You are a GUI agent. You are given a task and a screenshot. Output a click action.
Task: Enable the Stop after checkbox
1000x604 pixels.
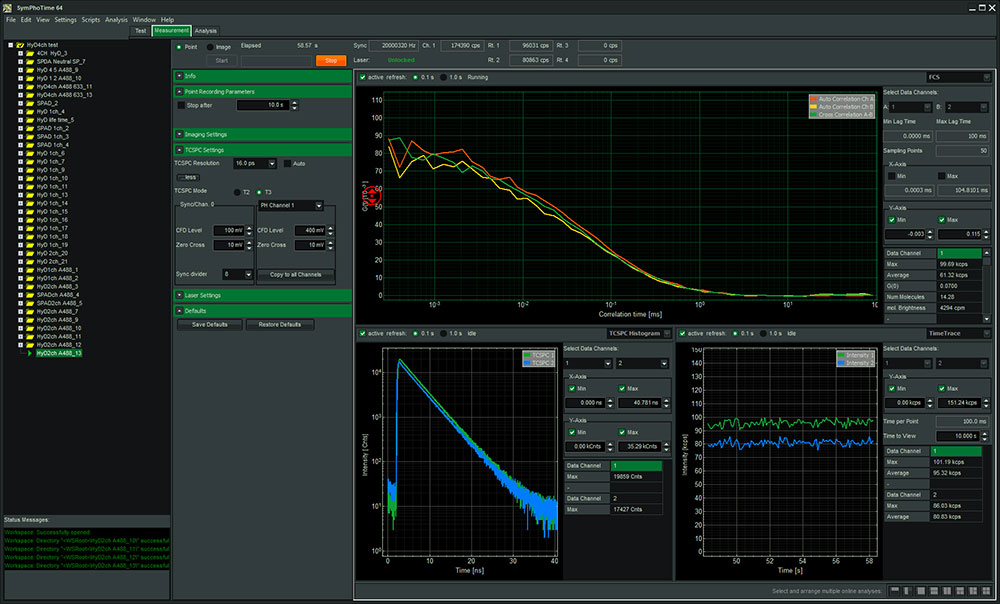[180, 105]
